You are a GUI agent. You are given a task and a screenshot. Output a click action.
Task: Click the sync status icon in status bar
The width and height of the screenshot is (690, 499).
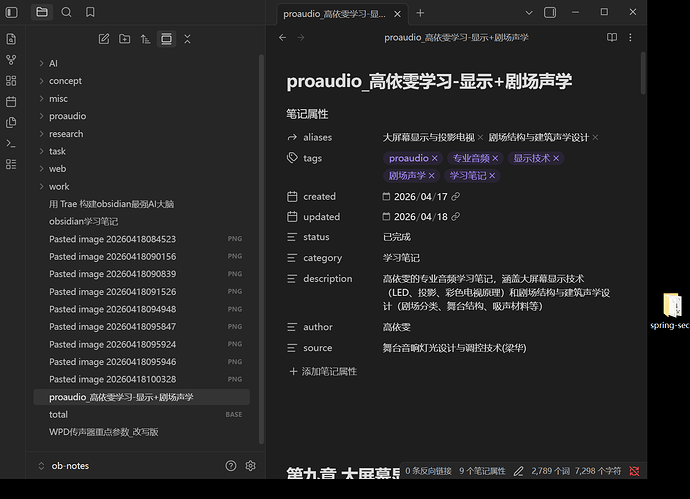coord(634,471)
